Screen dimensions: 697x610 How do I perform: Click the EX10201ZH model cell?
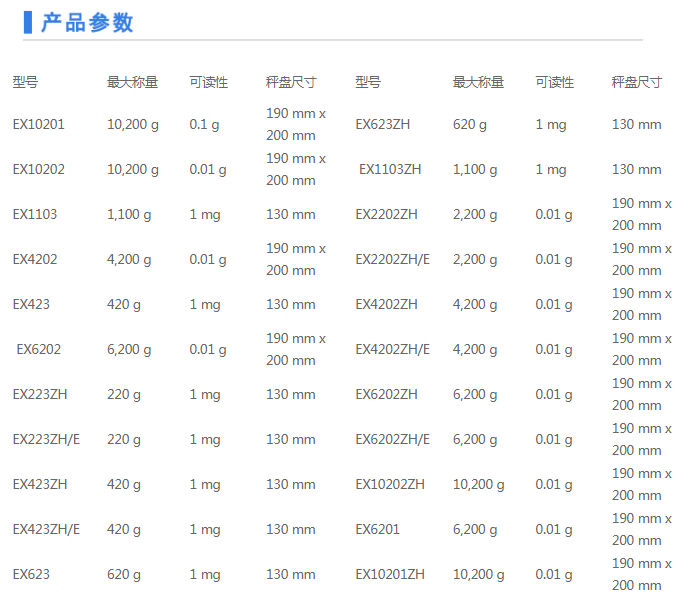click(390, 575)
